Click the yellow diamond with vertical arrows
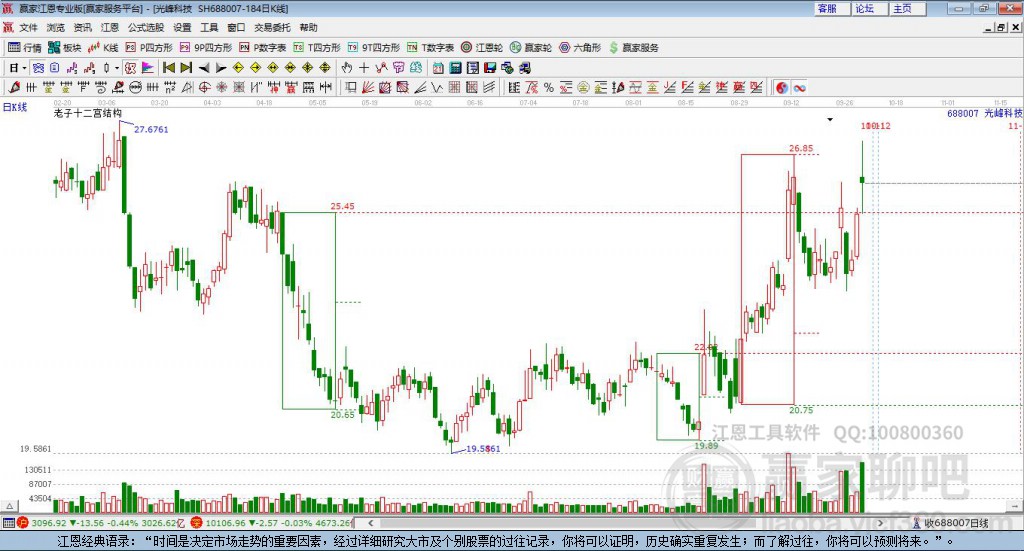Viewport: 1024px width, 551px height. (x=325, y=68)
